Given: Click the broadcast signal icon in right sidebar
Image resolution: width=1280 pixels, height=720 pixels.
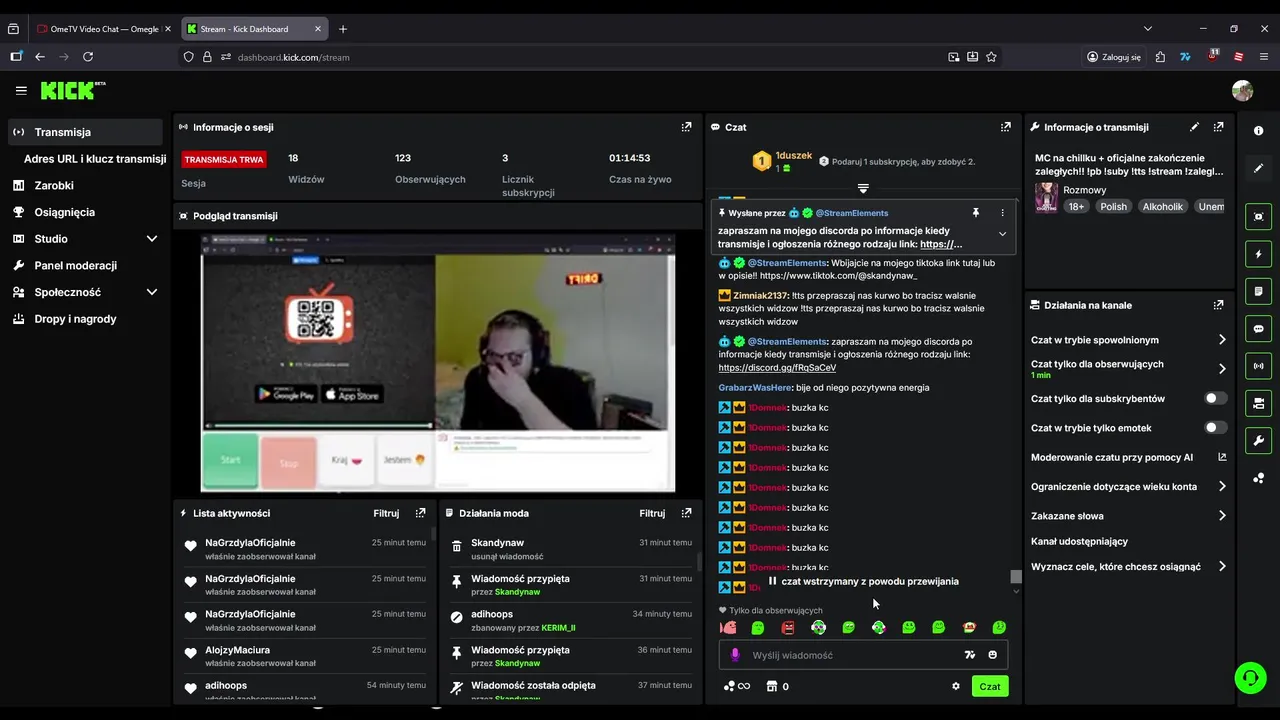Looking at the screenshot, I should coord(1258,366).
